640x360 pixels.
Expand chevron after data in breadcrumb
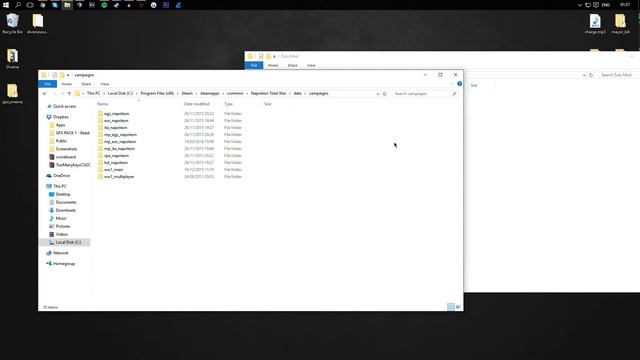click(x=305, y=93)
